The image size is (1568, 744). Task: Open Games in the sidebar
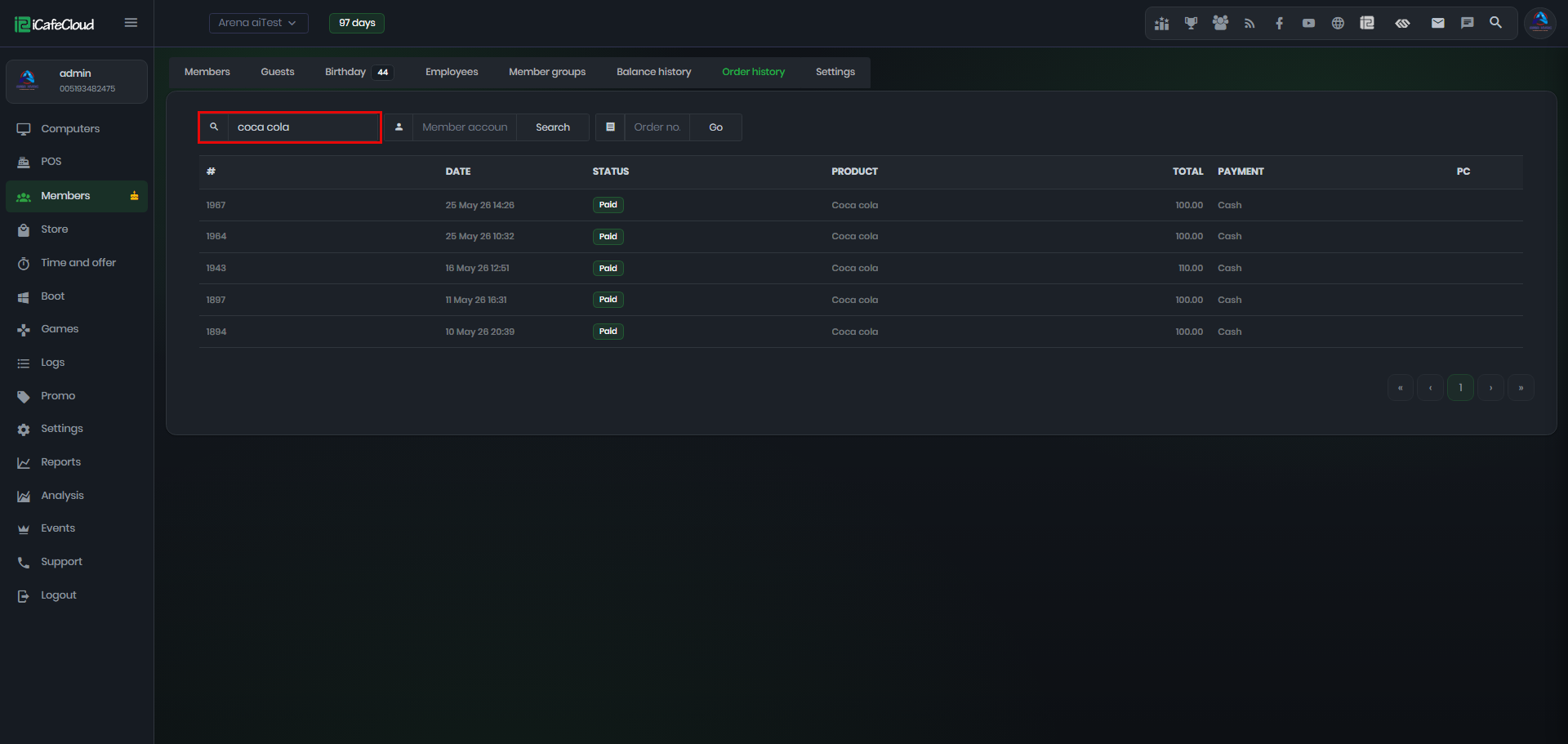pyautogui.click(x=77, y=329)
